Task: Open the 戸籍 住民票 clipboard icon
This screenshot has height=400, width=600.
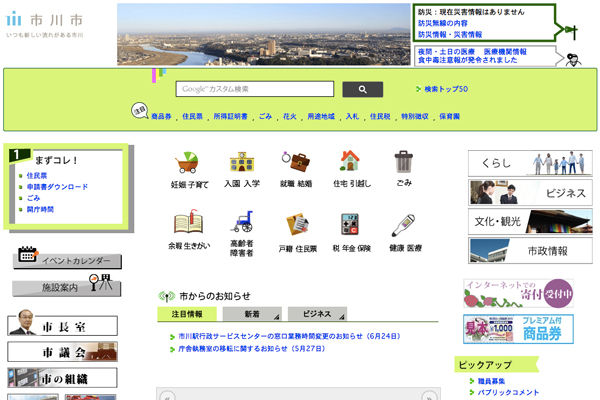Action: click(297, 224)
